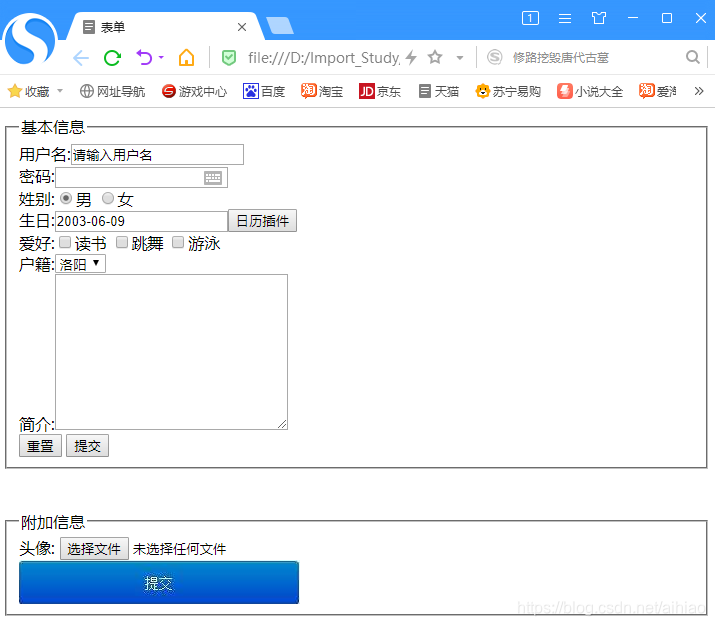Open the 户籍 dropdown showing 洛阳
The height and width of the screenshot is (626, 715).
[x=80, y=264]
